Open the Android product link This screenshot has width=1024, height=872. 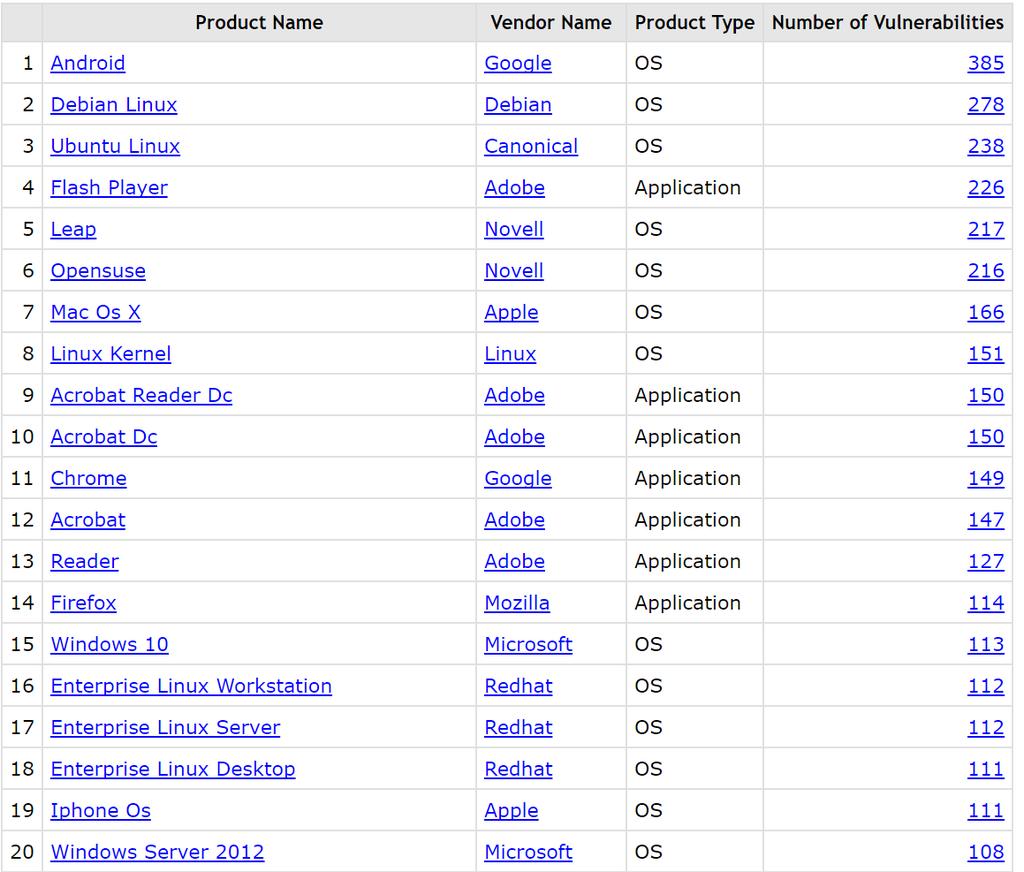(x=88, y=63)
